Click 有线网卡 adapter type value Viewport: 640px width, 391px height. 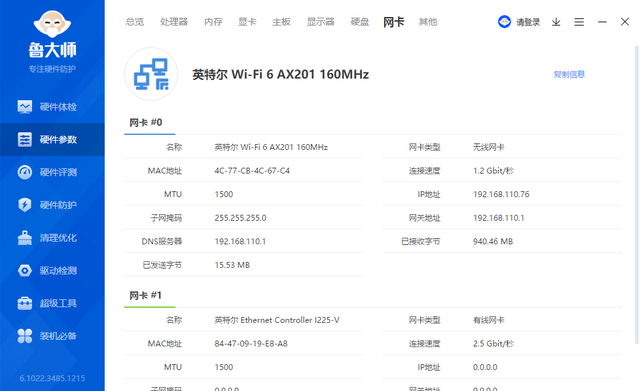tap(489, 320)
